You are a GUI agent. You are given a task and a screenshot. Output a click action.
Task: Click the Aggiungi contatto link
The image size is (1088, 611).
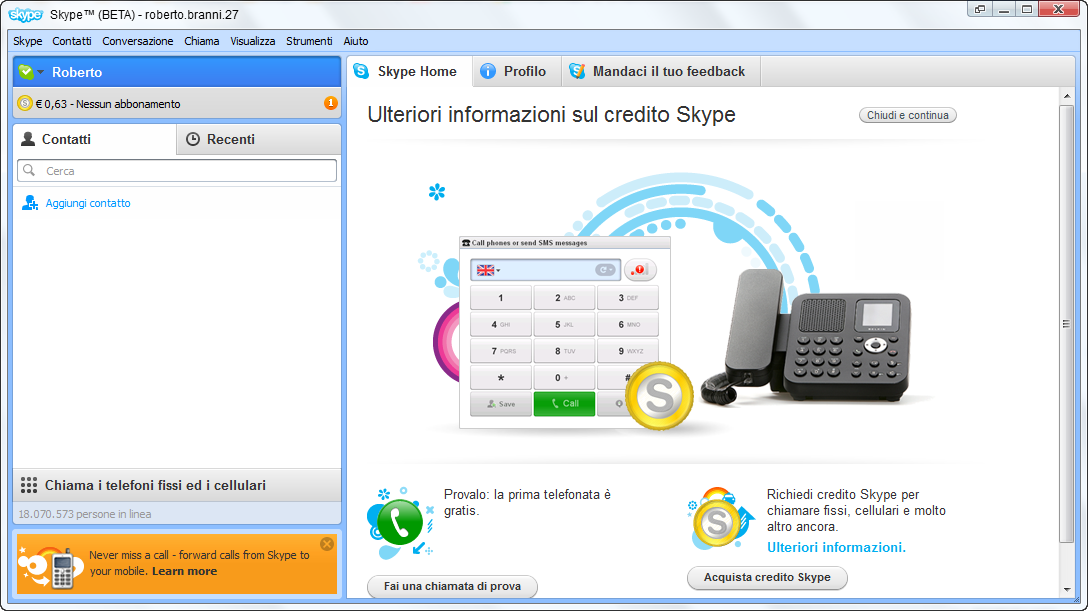pyautogui.click(x=88, y=203)
